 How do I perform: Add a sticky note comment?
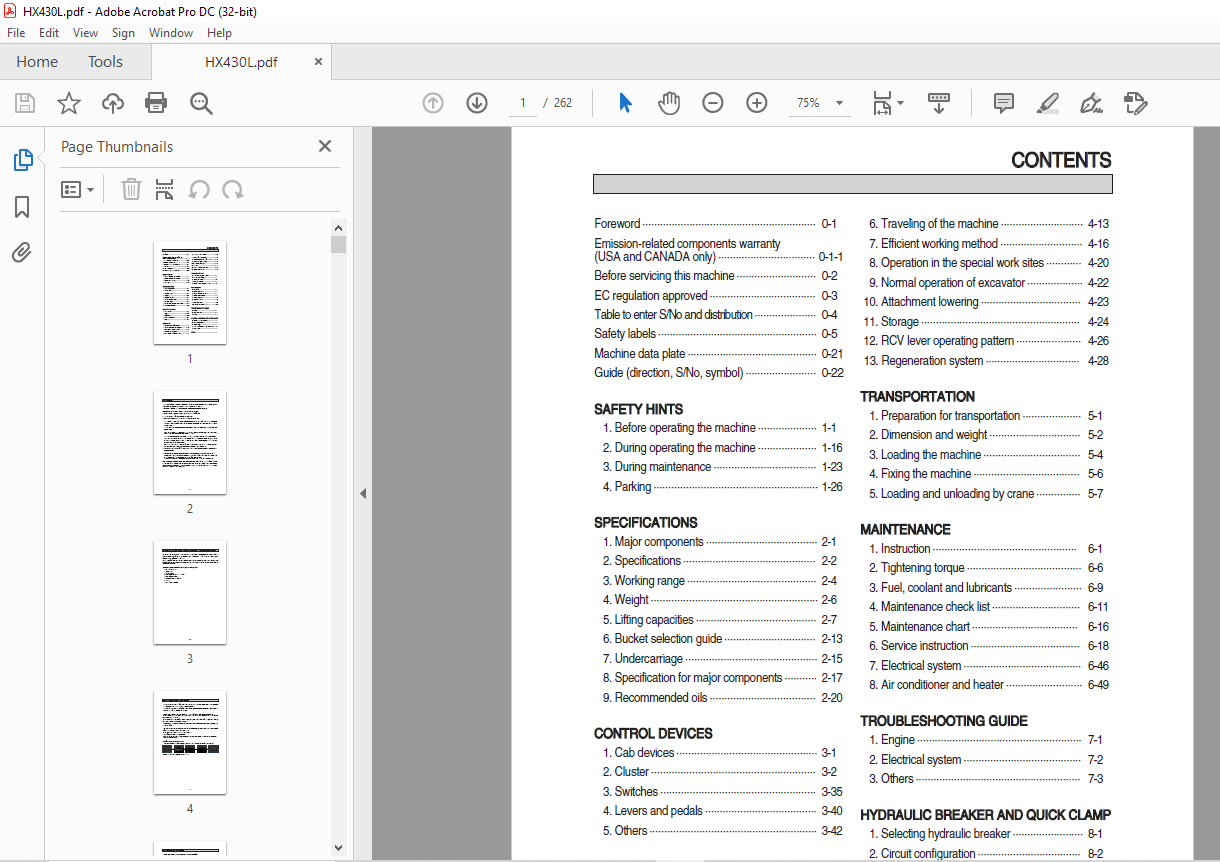(x=1003, y=103)
